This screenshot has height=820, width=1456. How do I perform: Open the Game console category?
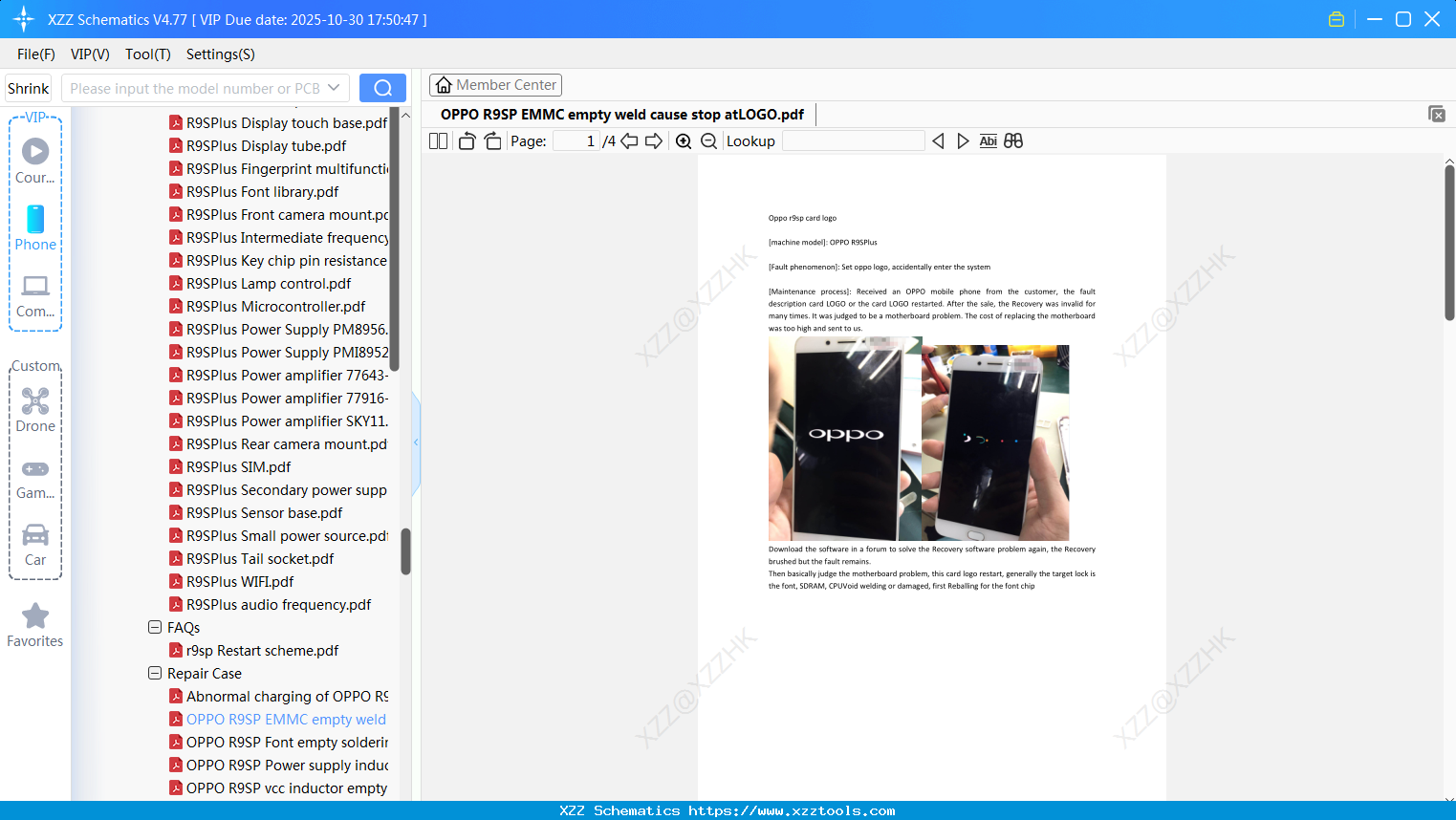(x=35, y=478)
